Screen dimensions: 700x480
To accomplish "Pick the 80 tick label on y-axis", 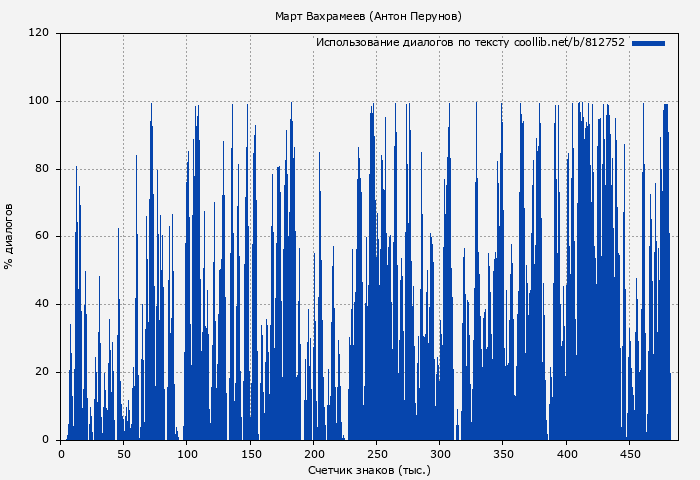I will tap(43, 169).
